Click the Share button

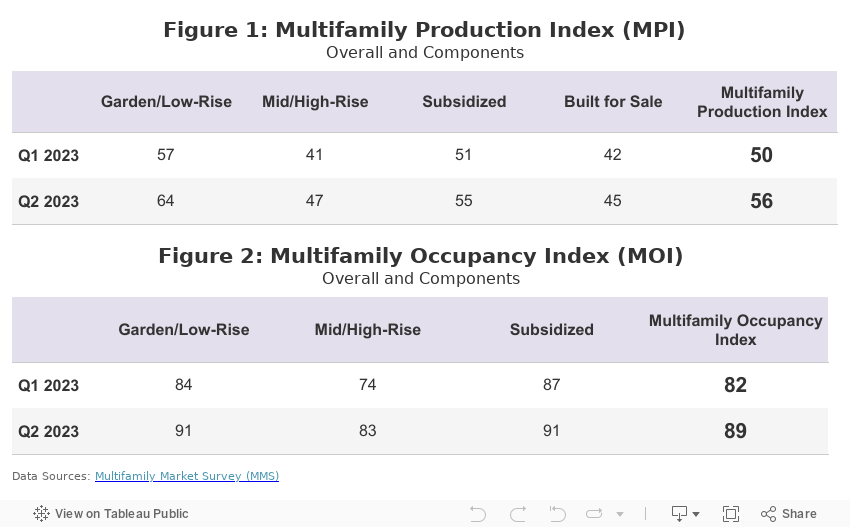[789, 513]
